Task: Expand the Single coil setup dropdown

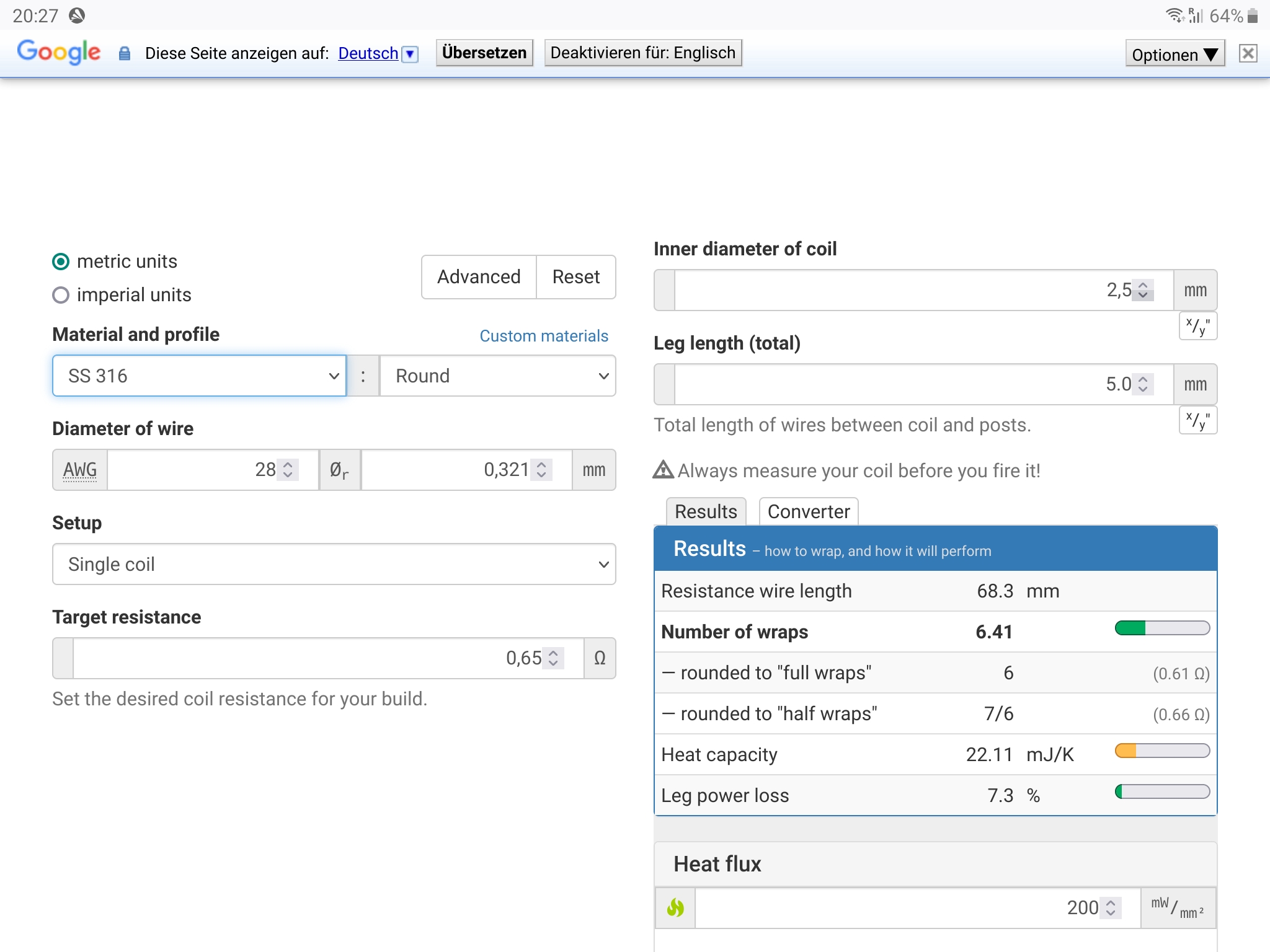Action: click(334, 564)
